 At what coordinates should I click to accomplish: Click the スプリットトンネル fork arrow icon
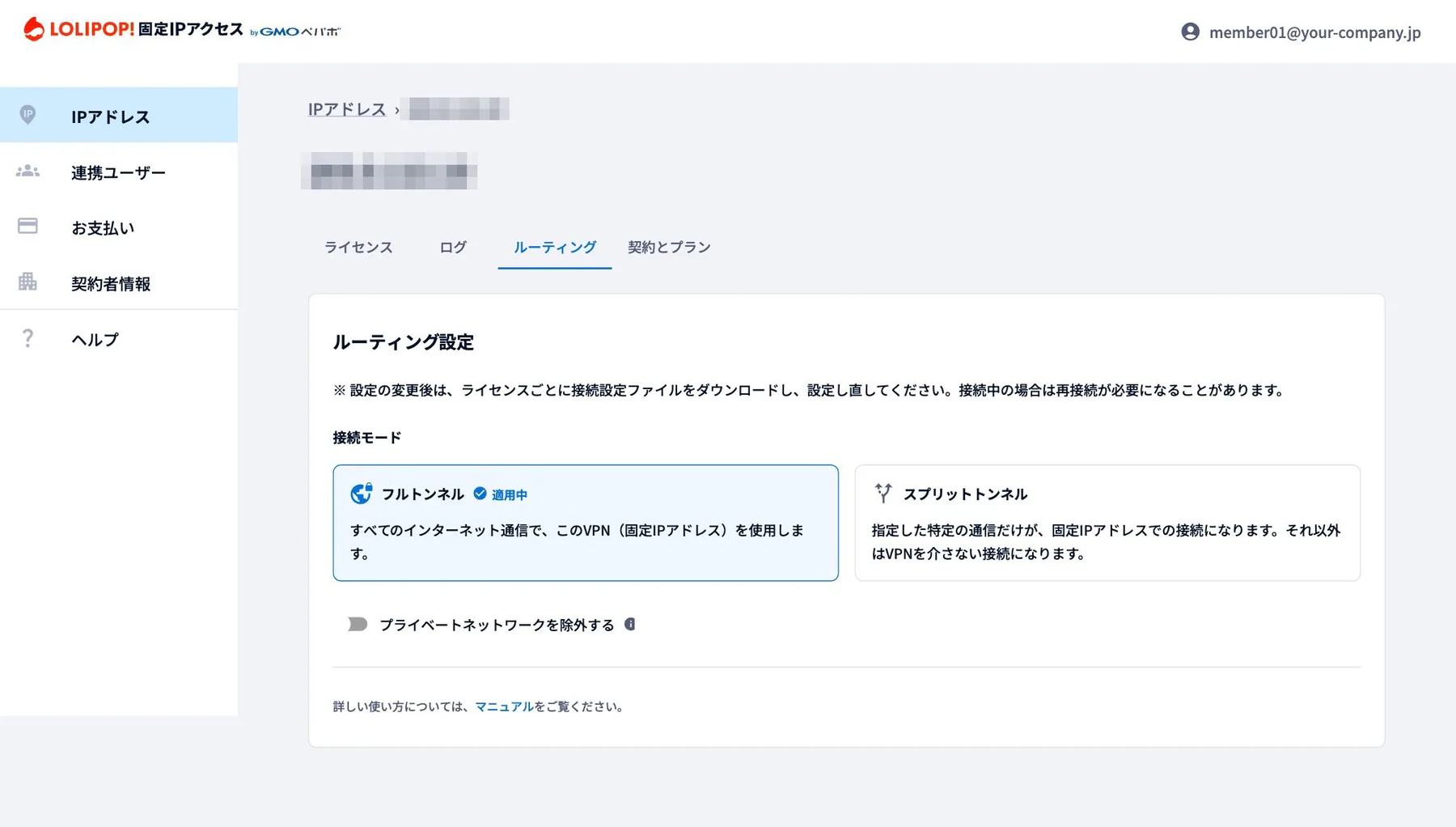(883, 493)
